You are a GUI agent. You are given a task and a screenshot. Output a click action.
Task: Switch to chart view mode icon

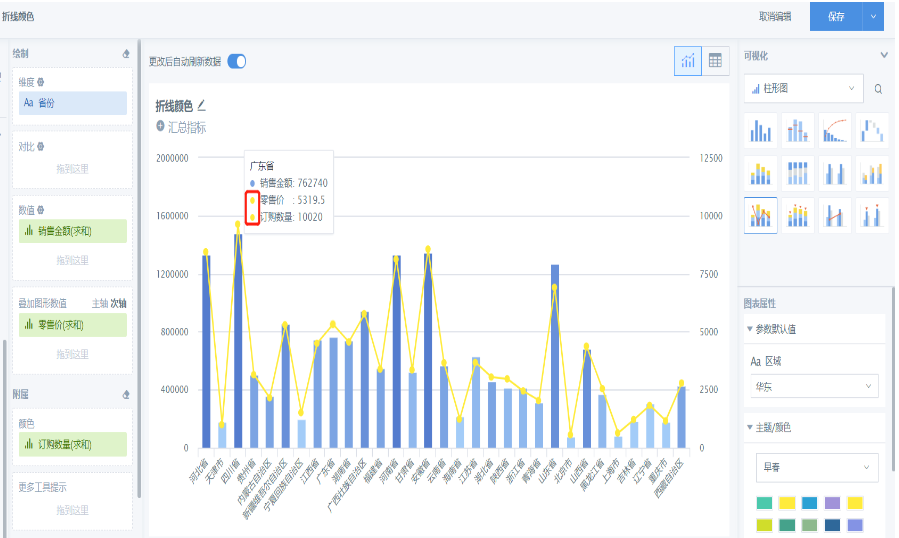(687, 61)
